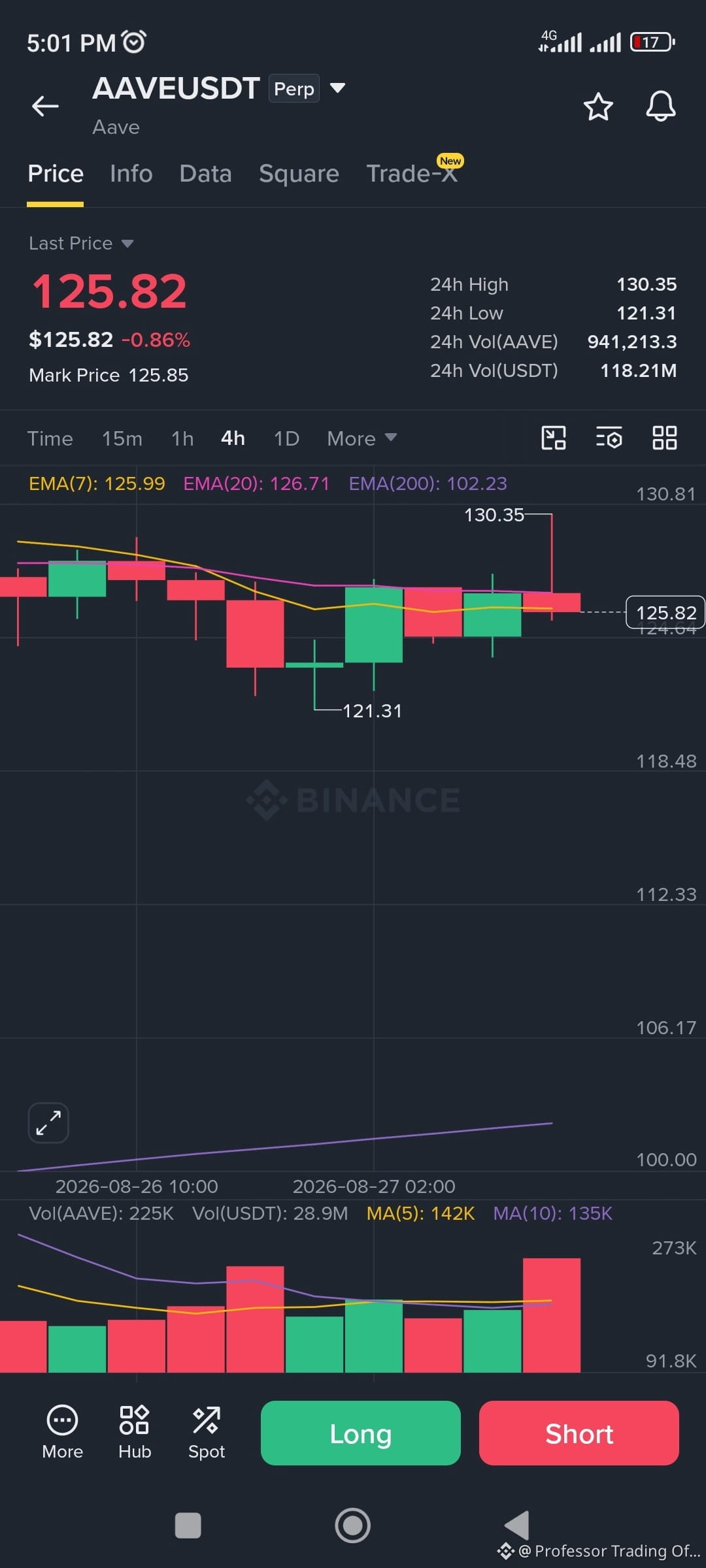This screenshot has height=1568, width=706.
Task: Expand chart to fullscreen
Action: [x=48, y=1123]
